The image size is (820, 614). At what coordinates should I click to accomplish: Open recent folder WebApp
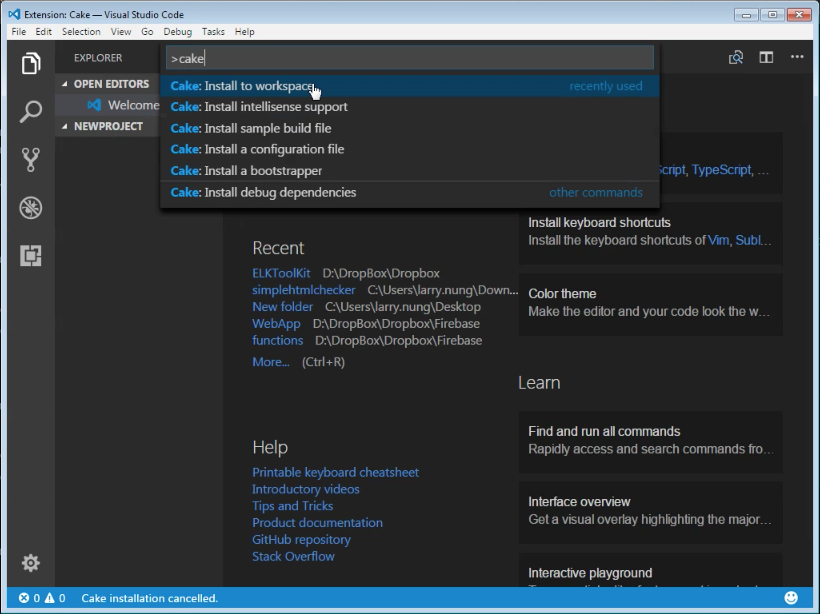pyautogui.click(x=276, y=323)
